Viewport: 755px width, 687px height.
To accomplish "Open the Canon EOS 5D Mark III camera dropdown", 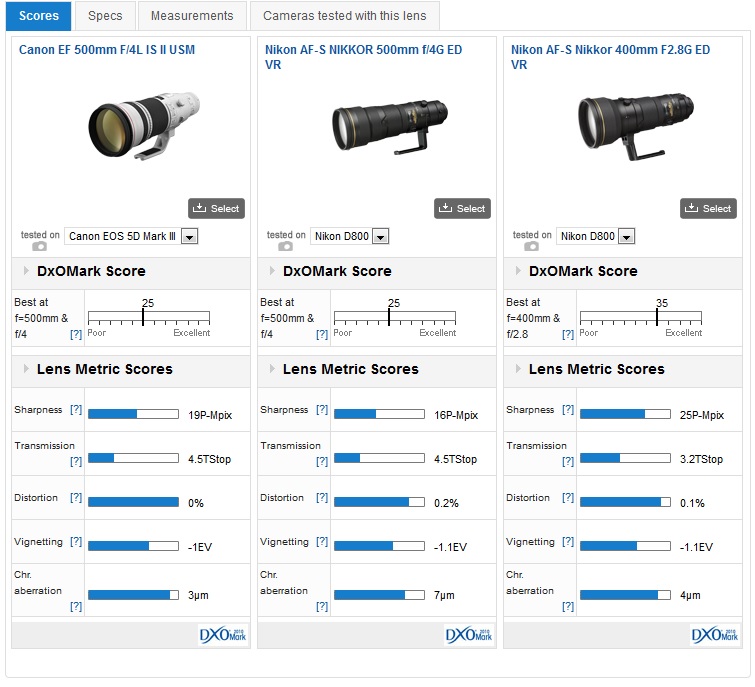I will tap(190, 236).
